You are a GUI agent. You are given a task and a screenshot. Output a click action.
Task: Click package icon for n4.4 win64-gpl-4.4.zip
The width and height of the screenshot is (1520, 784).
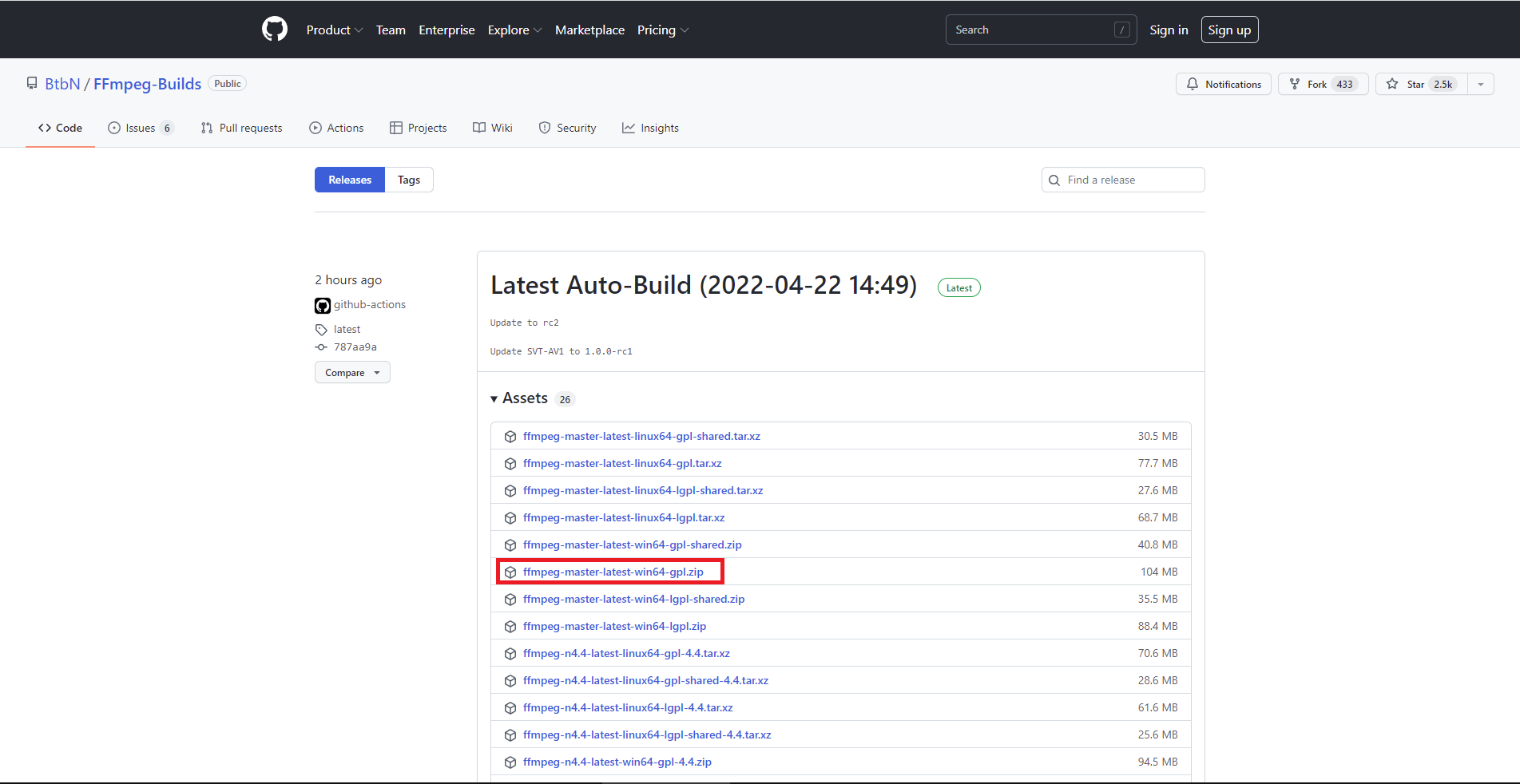(510, 762)
